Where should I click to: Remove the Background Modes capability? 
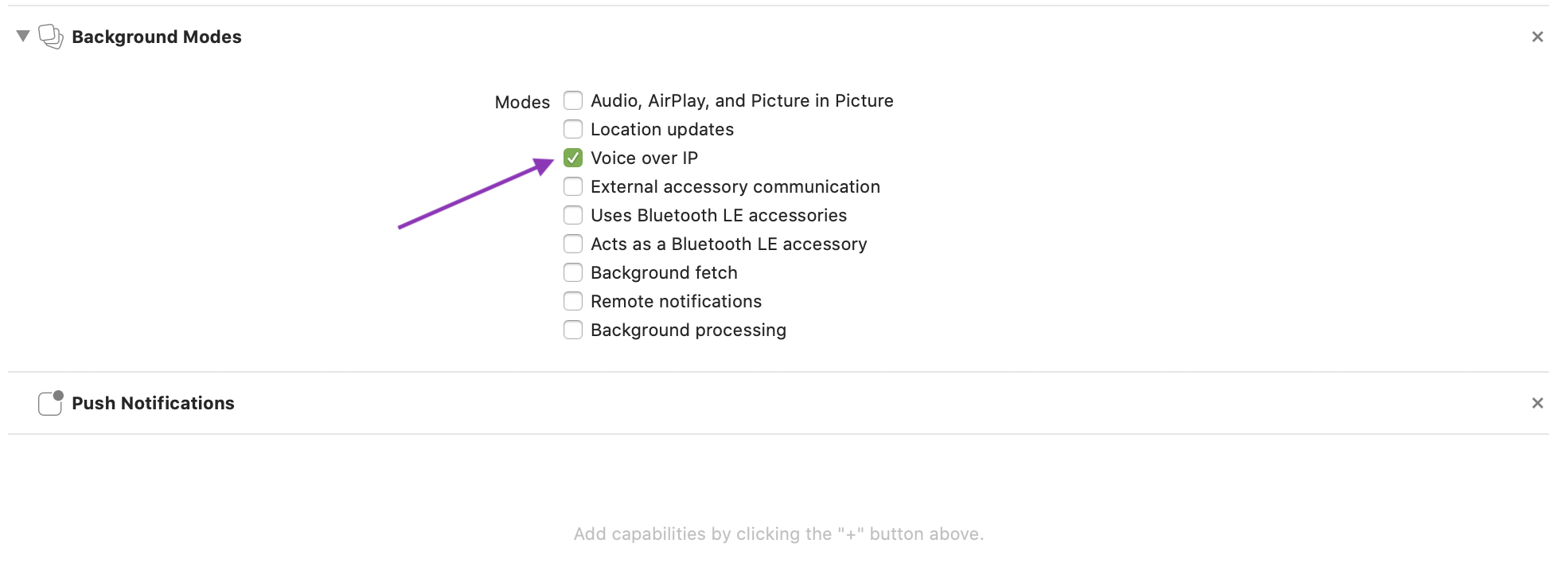pyautogui.click(x=1538, y=36)
